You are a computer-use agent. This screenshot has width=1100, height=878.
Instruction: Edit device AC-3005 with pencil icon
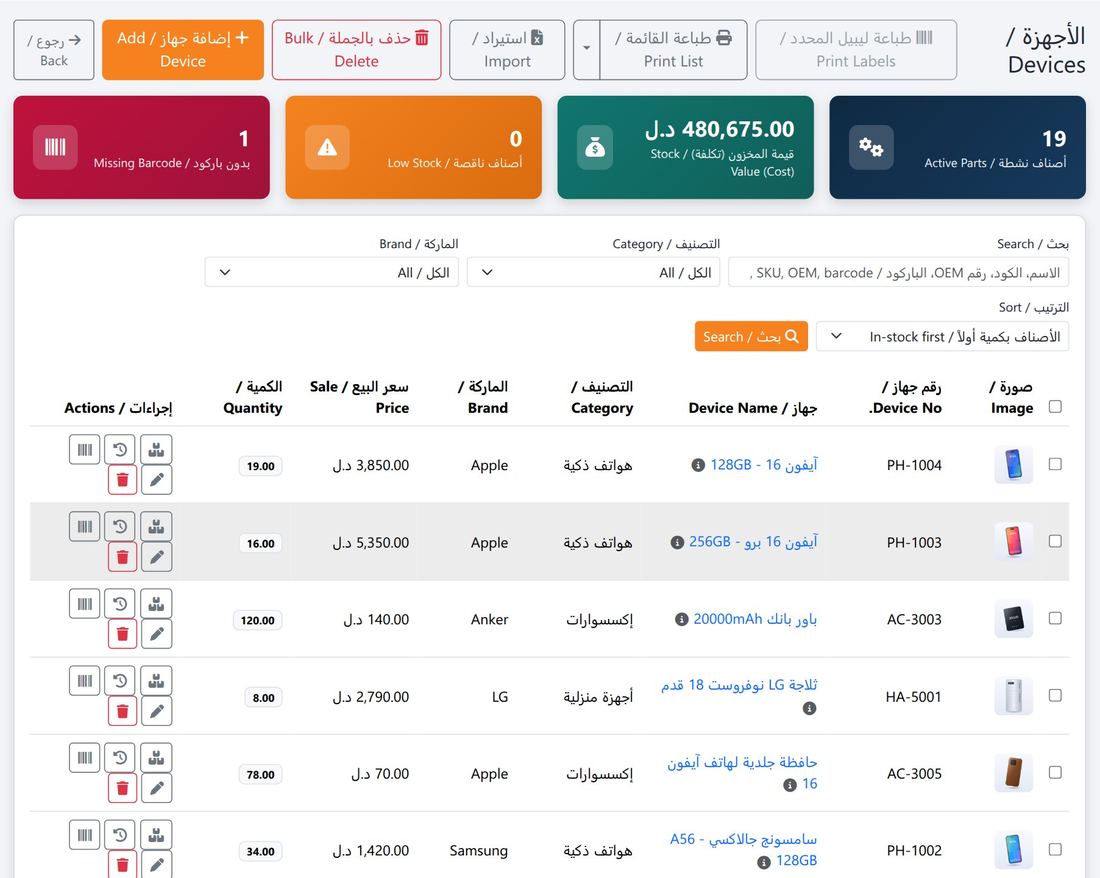(x=156, y=788)
